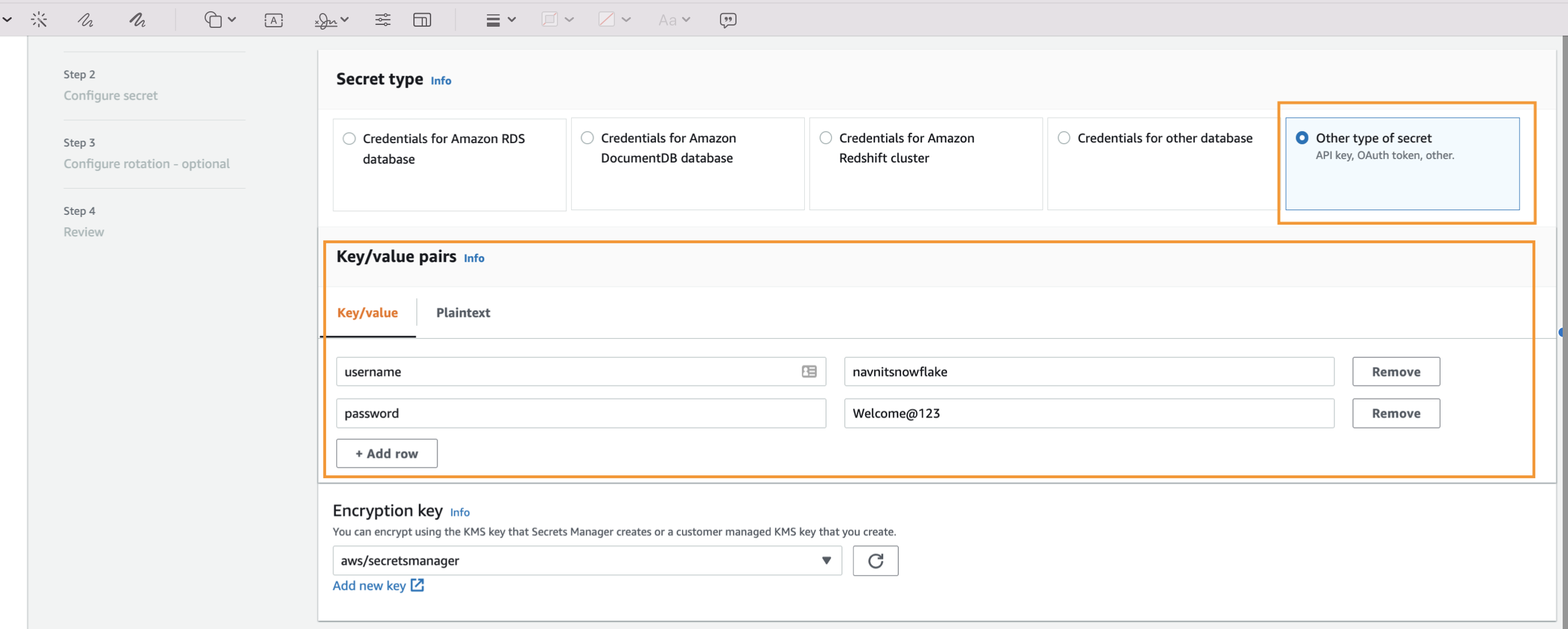1568x629 pixels.
Task: Click the Fill Color icon
Action: [x=606, y=20]
